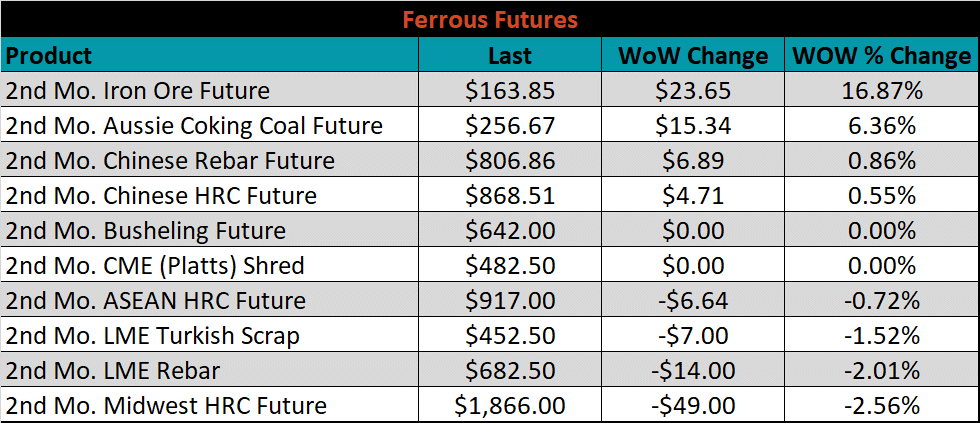
Task: Select 2nd Mo. LME Rebar row label
Action: click(x=210, y=370)
